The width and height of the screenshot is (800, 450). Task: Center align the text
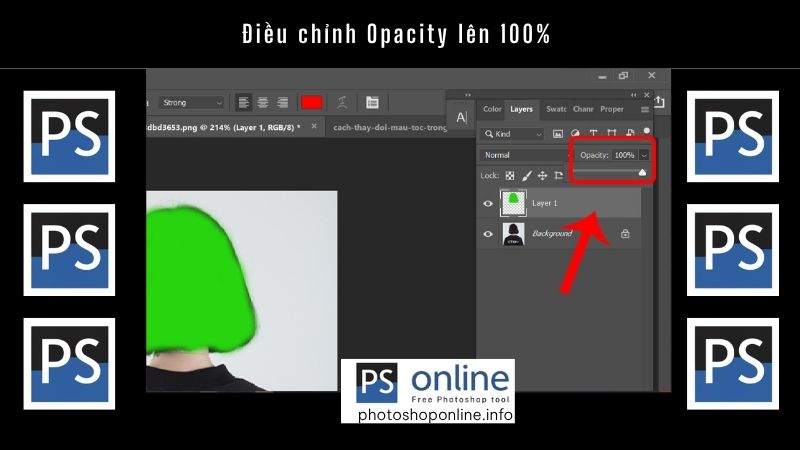click(x=263, y=103)
